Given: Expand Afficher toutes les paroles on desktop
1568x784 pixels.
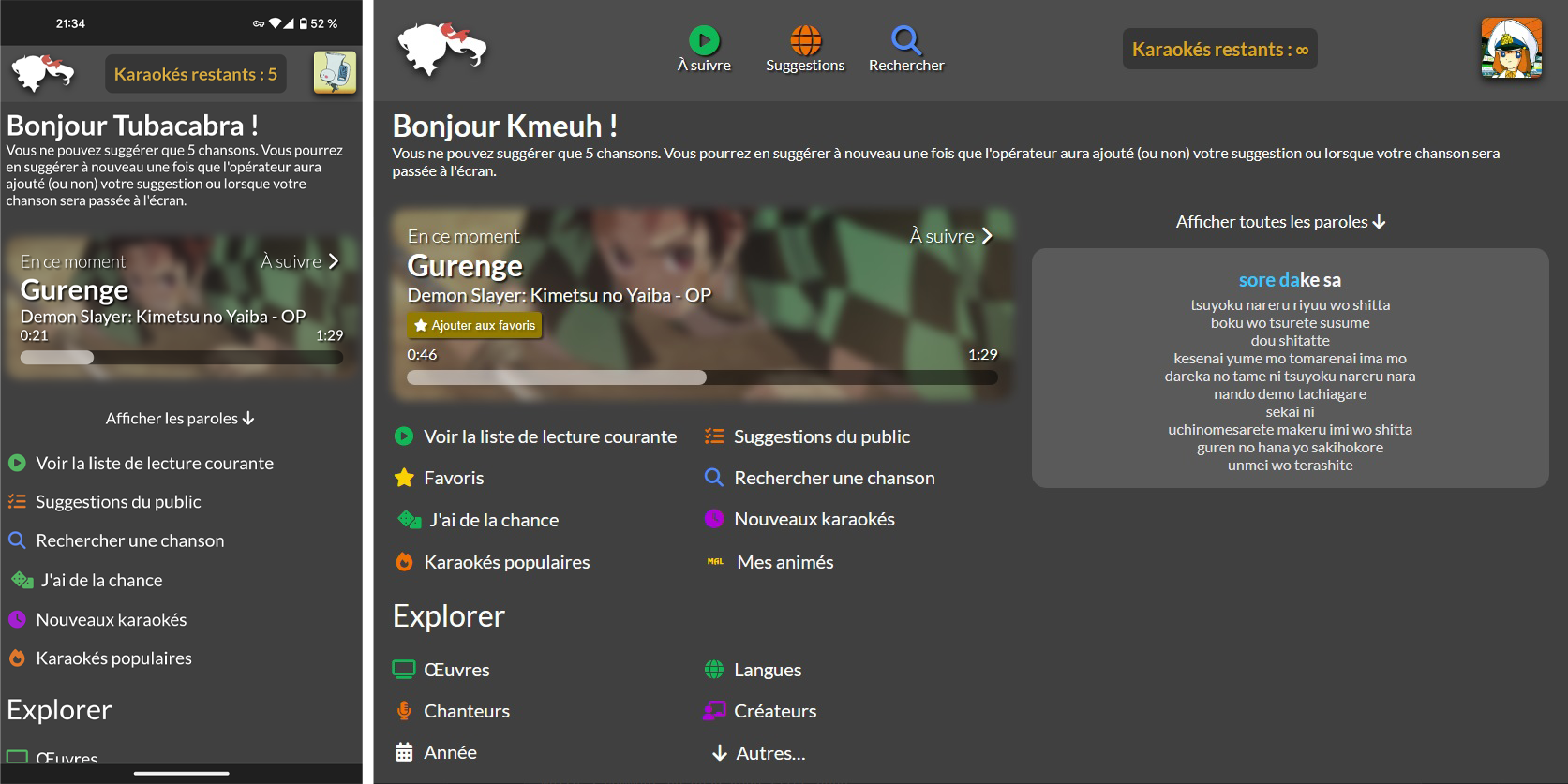Looking at the screenshot, I should tap(1281, 222).
